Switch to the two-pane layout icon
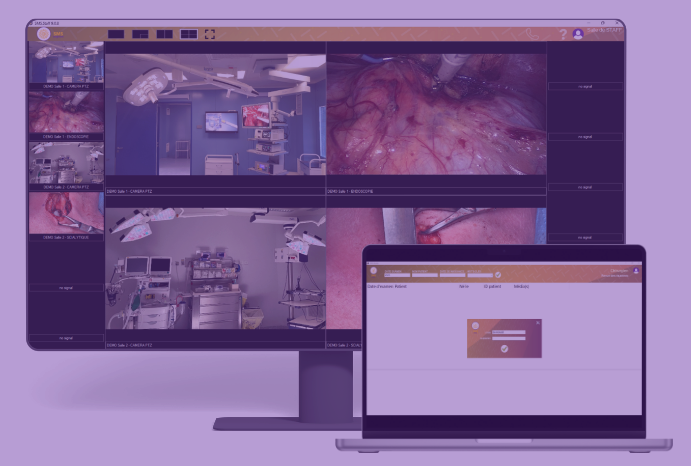The height and width of the screenshot is (466, 691). click(x=140, y=34)
